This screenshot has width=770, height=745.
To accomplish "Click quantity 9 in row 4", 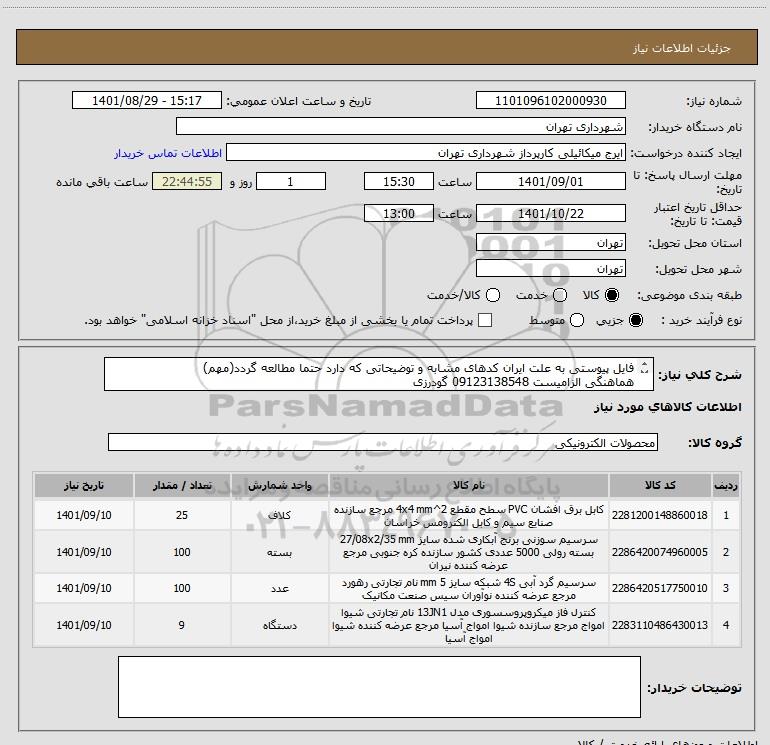I will tap(182, 625).
